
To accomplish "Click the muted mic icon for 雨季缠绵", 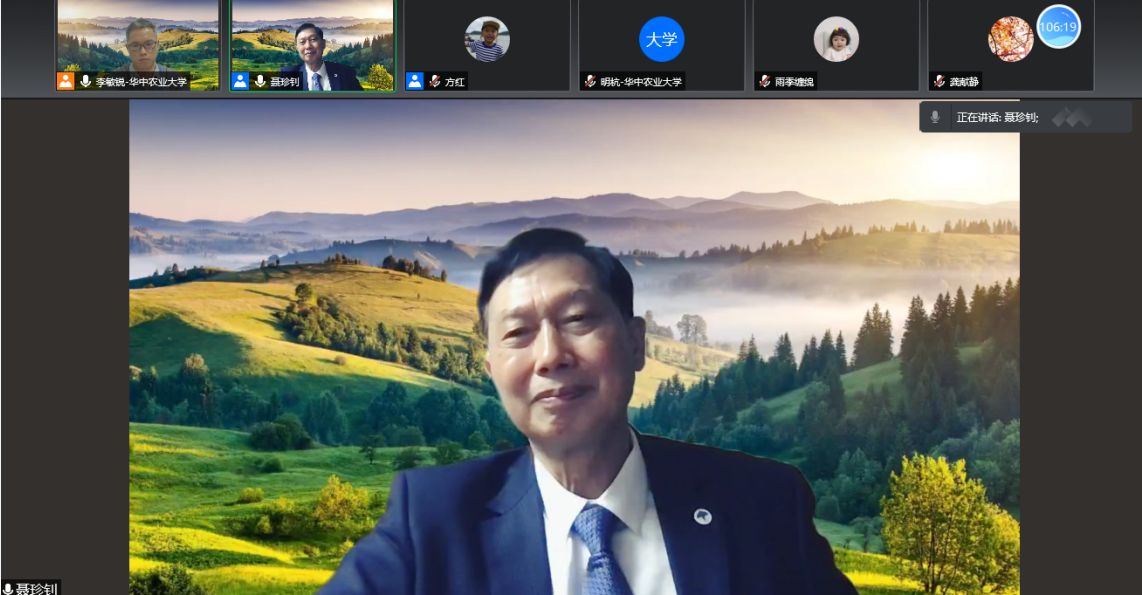I will pyautogui.click(x=764, y=81).
